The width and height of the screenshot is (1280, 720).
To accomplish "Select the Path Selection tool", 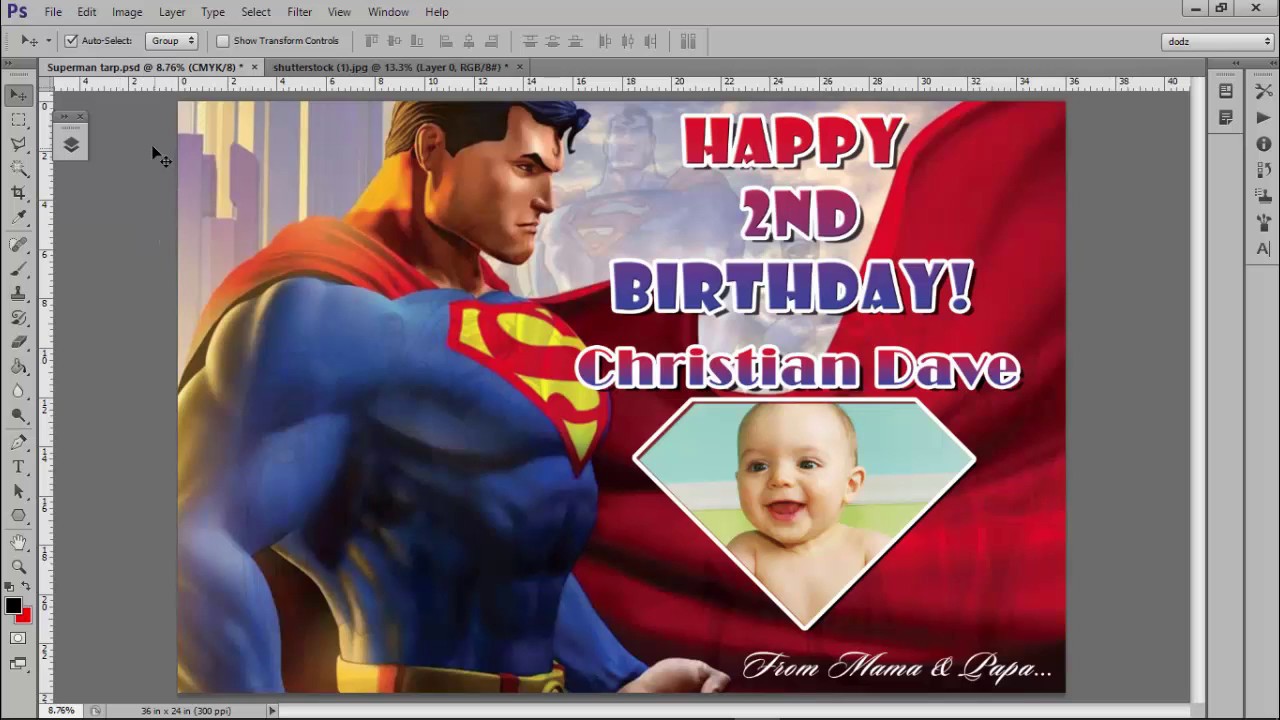I will [x=18, y=491].
